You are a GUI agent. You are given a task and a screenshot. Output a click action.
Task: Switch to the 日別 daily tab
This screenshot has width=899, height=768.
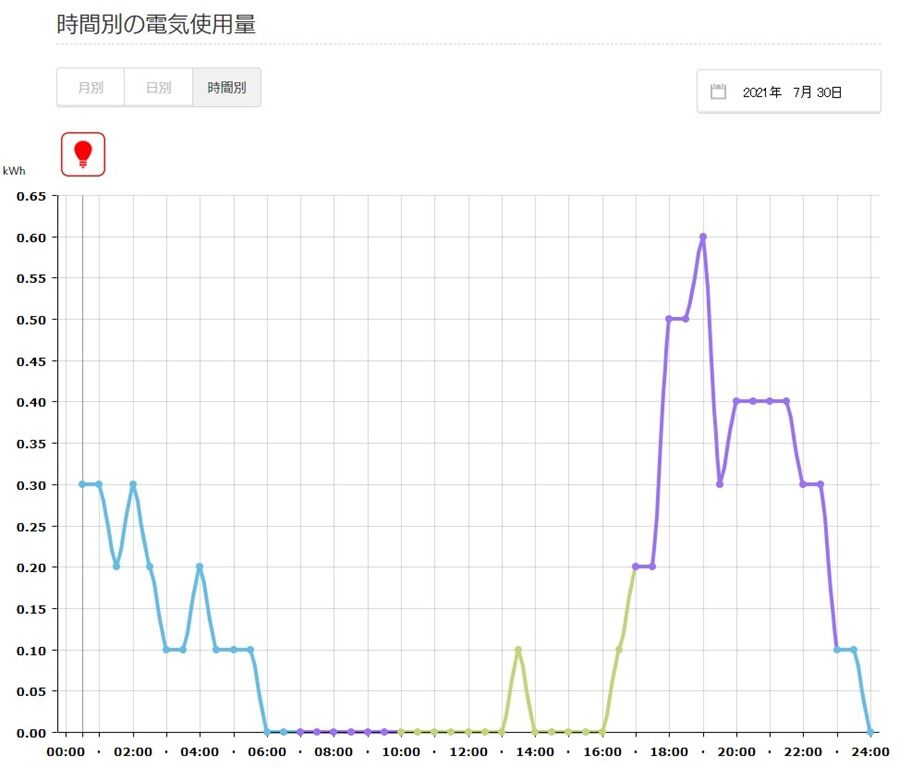click(x=159, y=87)
